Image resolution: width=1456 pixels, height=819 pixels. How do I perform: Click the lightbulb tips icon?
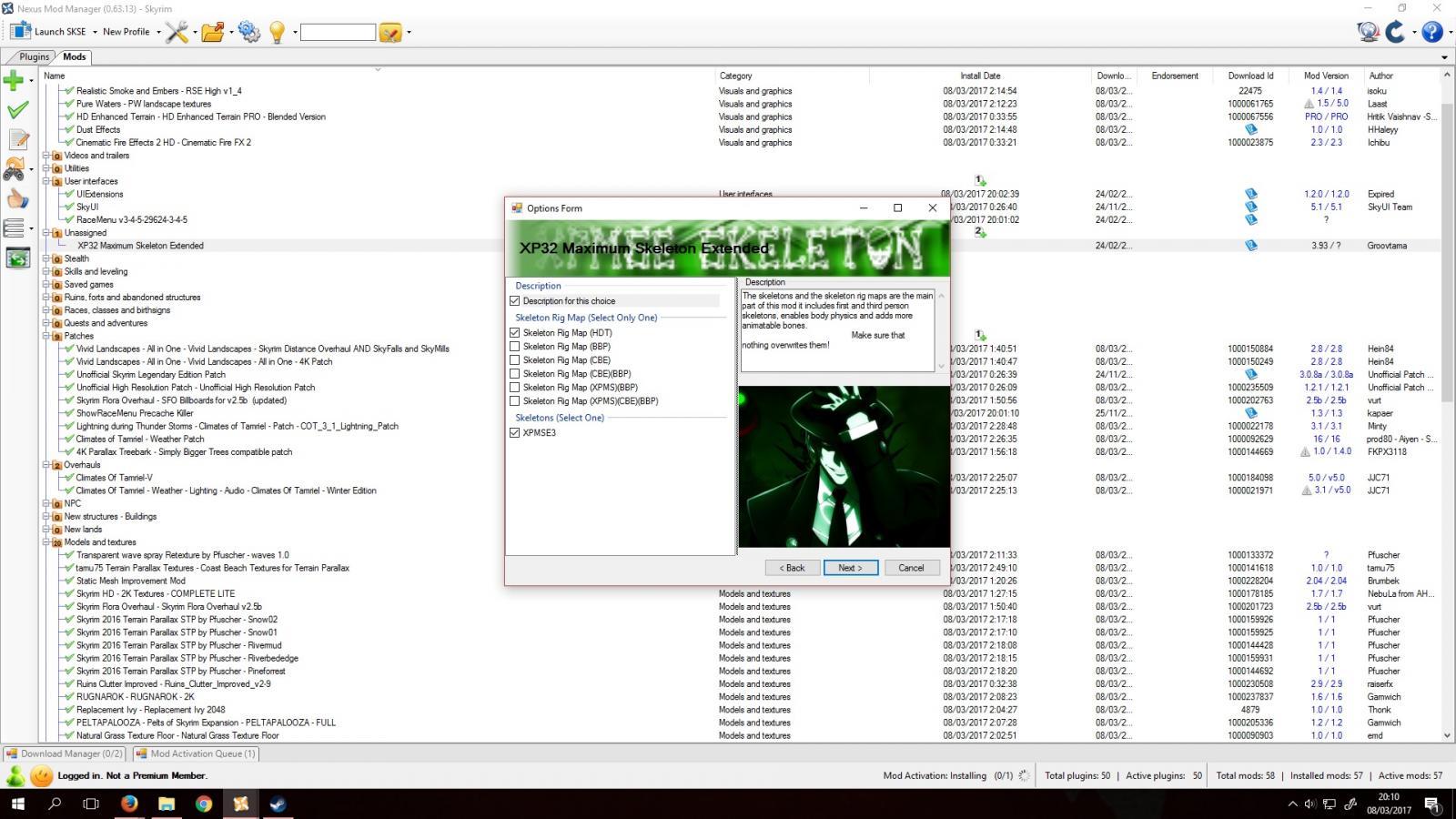(278, 32)
